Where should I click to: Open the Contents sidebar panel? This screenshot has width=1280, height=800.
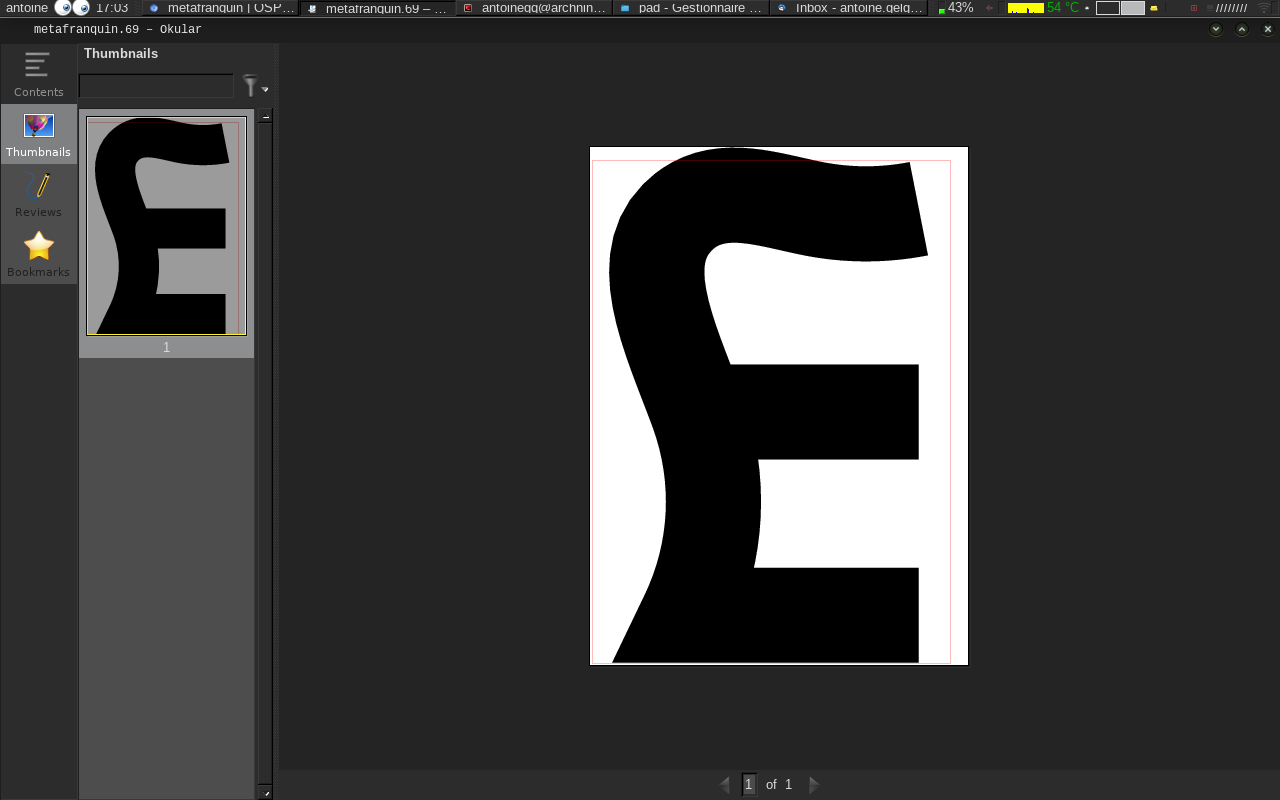tap(38, 74)
